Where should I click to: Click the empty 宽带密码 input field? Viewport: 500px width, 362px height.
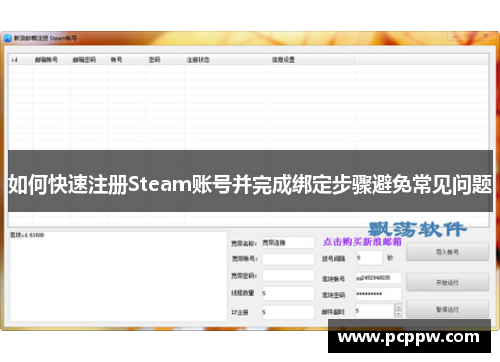tap(288, 276)
